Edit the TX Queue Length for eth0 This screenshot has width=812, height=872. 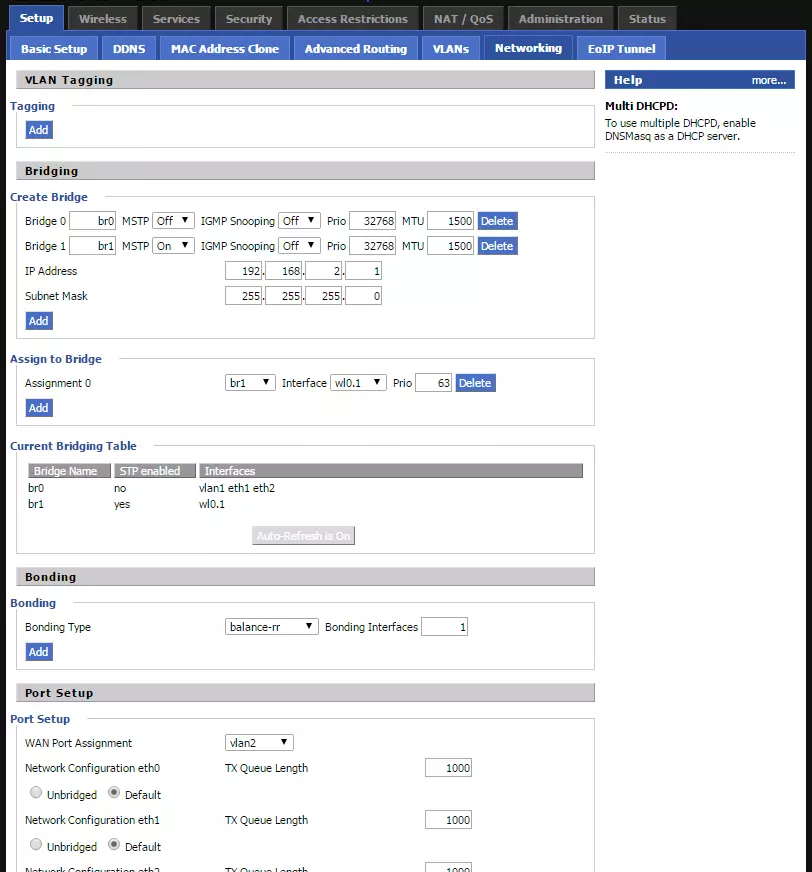[447, 768]
